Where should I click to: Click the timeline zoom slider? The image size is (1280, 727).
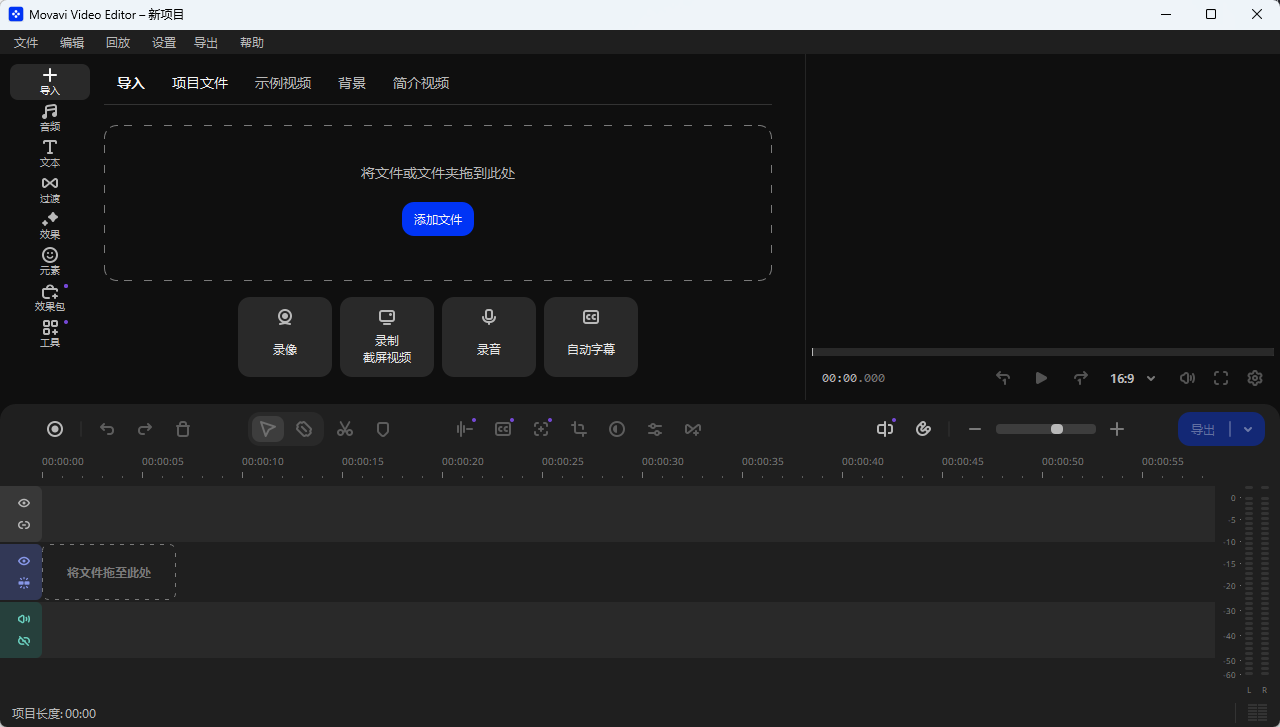click(x=1046, y=429)
